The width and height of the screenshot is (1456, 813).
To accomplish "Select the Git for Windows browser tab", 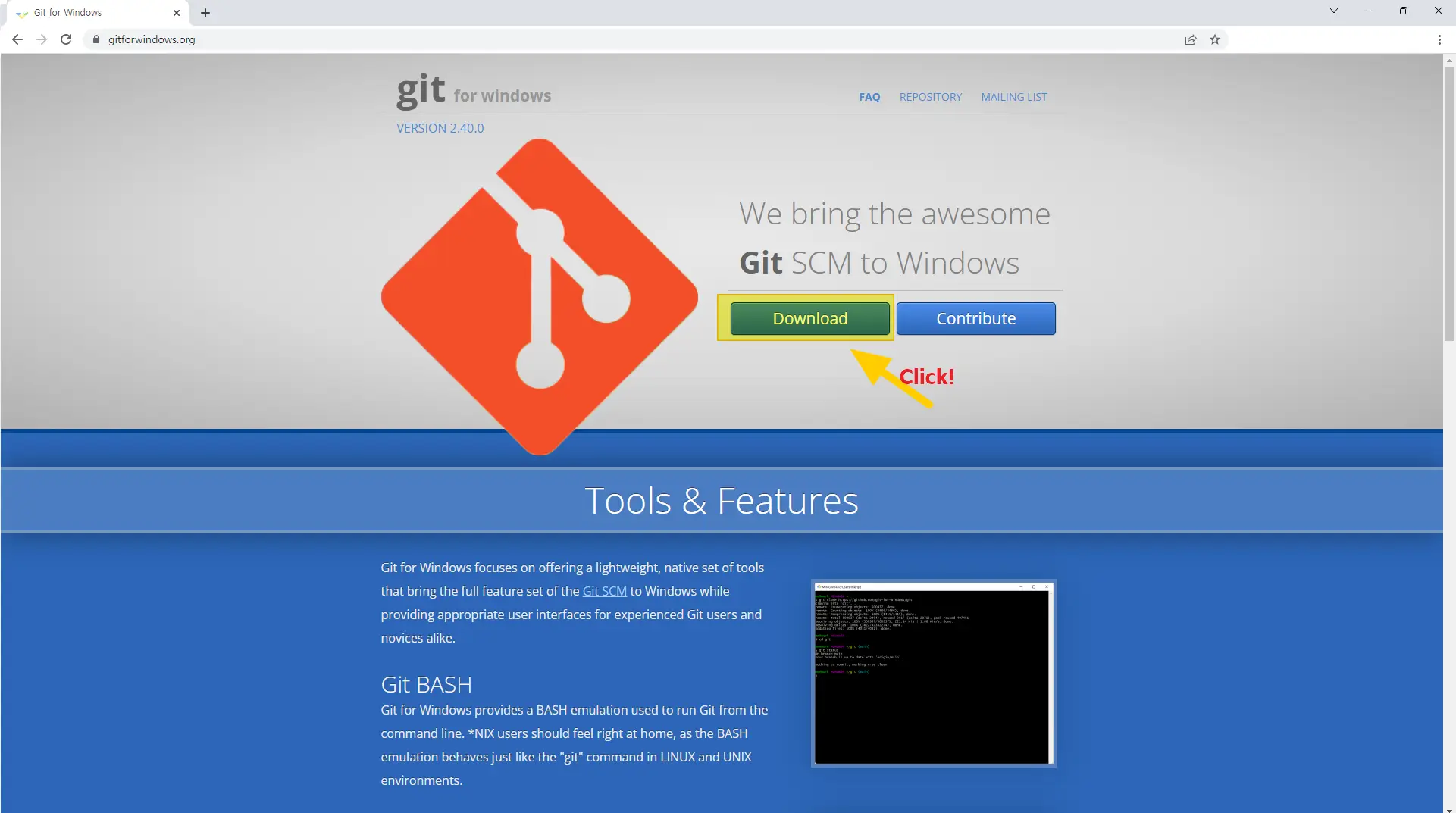I will coord(99,13).
